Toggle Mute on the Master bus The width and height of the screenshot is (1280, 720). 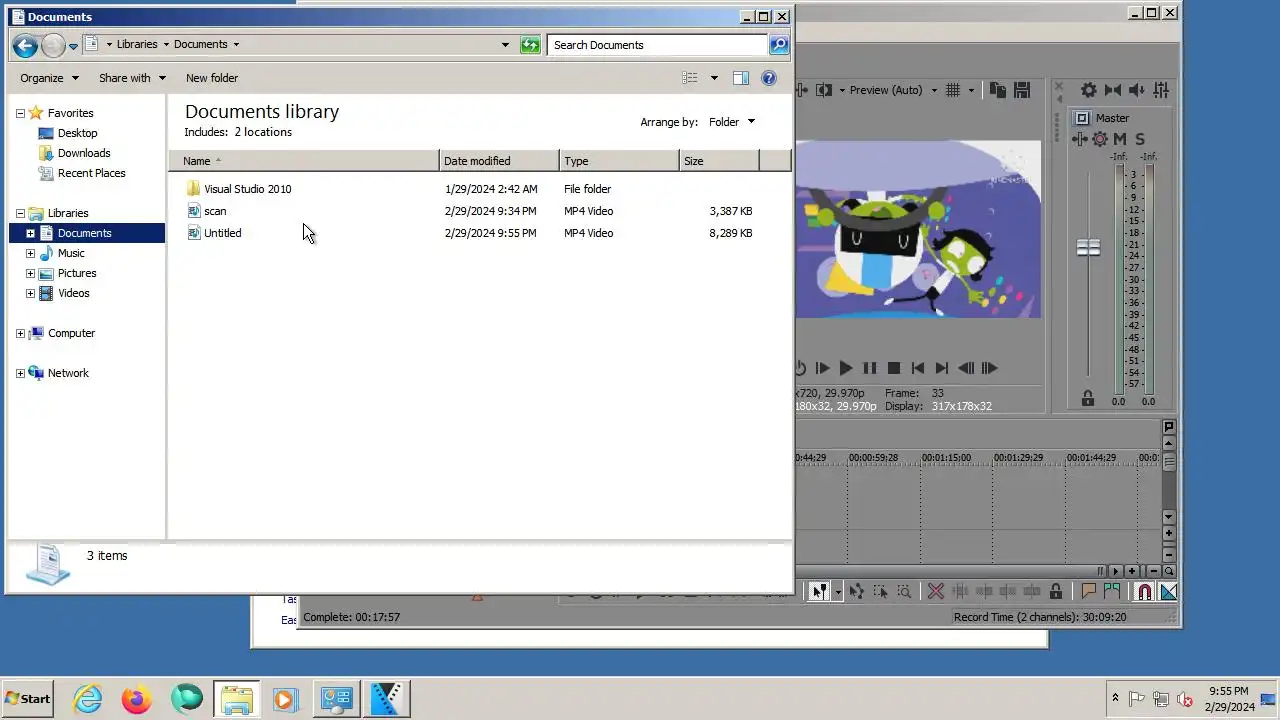(x=1120, y=139)
